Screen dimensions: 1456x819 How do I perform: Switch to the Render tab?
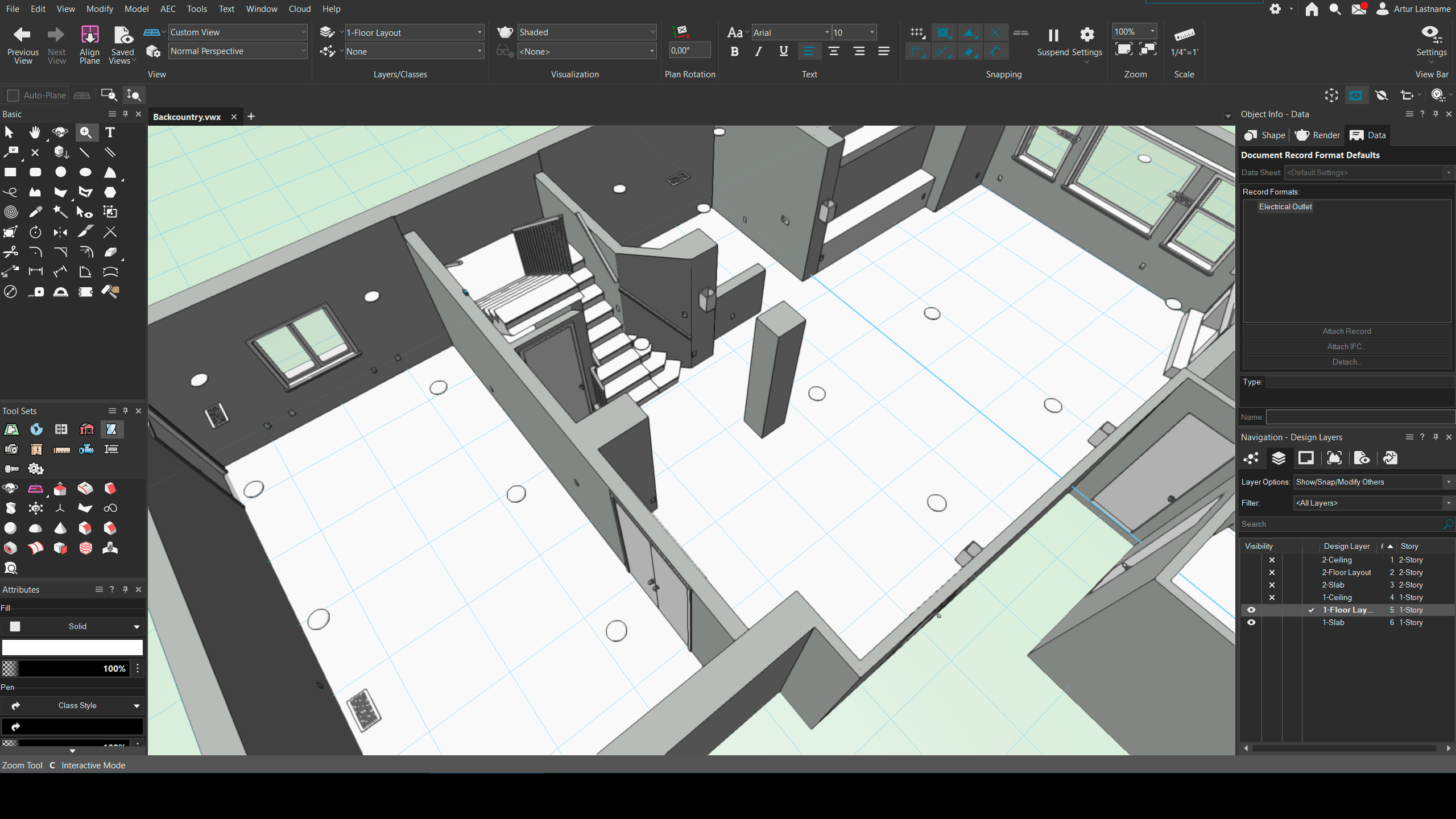click(x=1318, y=135)
